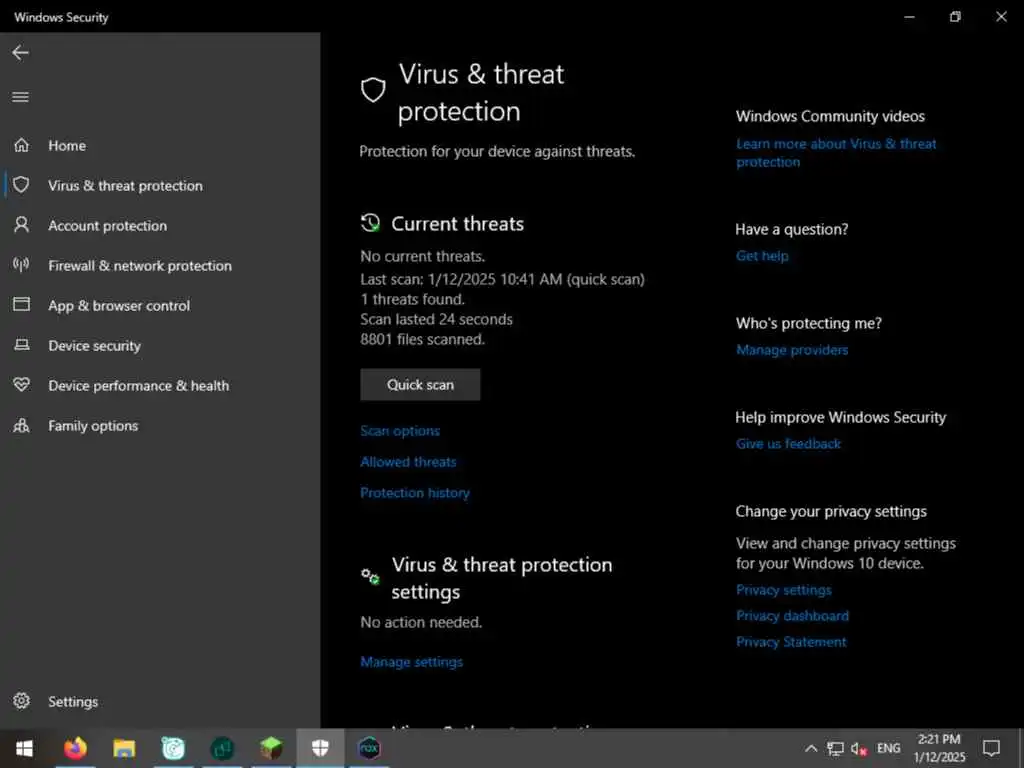Image resolution: width=1024 pixels, height=768 pixels.
Task: Open the notification center icon
Action: click(992, 748)
